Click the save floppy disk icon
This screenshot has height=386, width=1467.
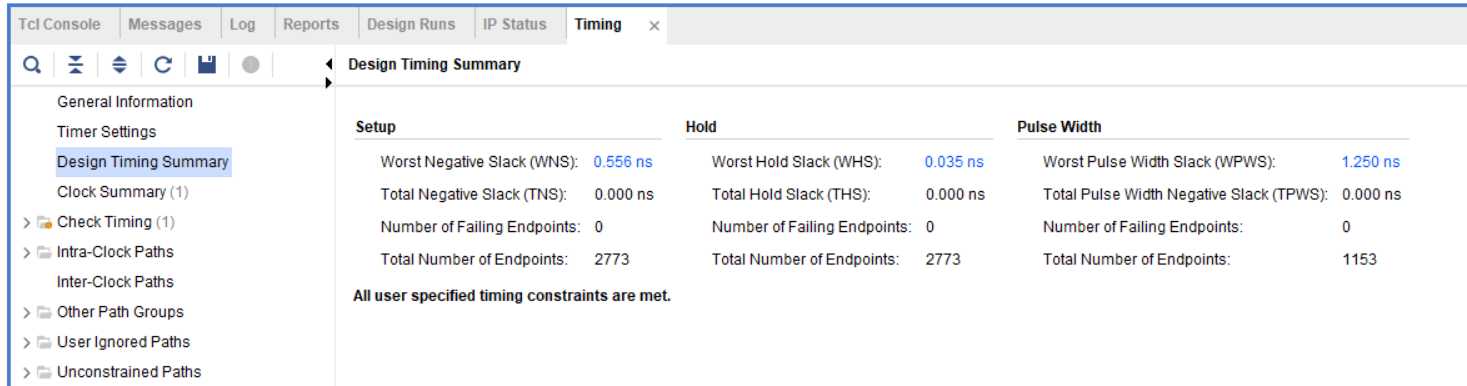point(206,65)
